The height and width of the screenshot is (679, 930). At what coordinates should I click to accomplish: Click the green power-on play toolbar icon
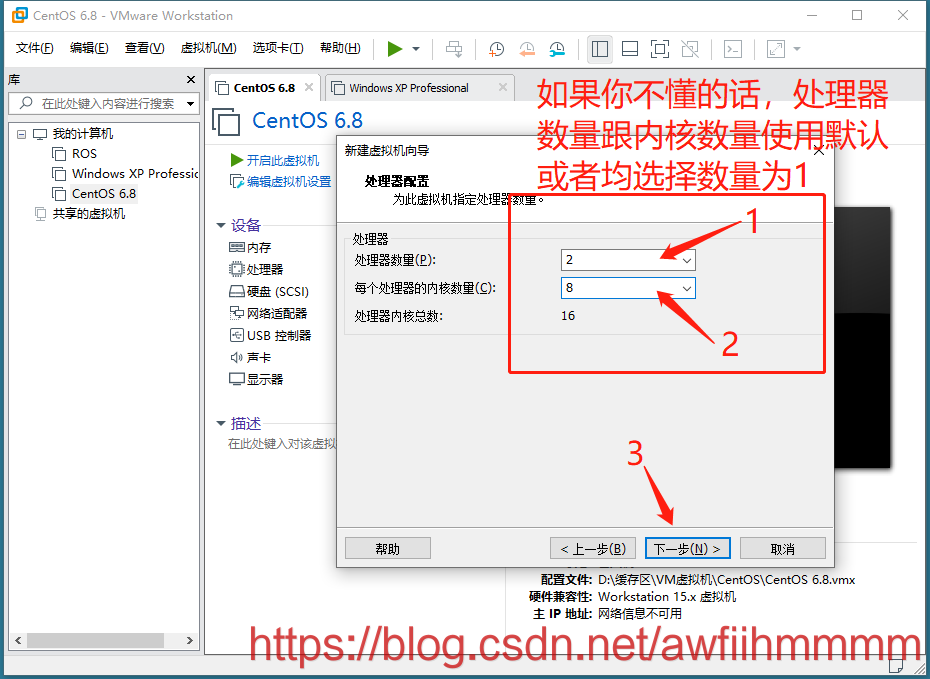[395, 49]
